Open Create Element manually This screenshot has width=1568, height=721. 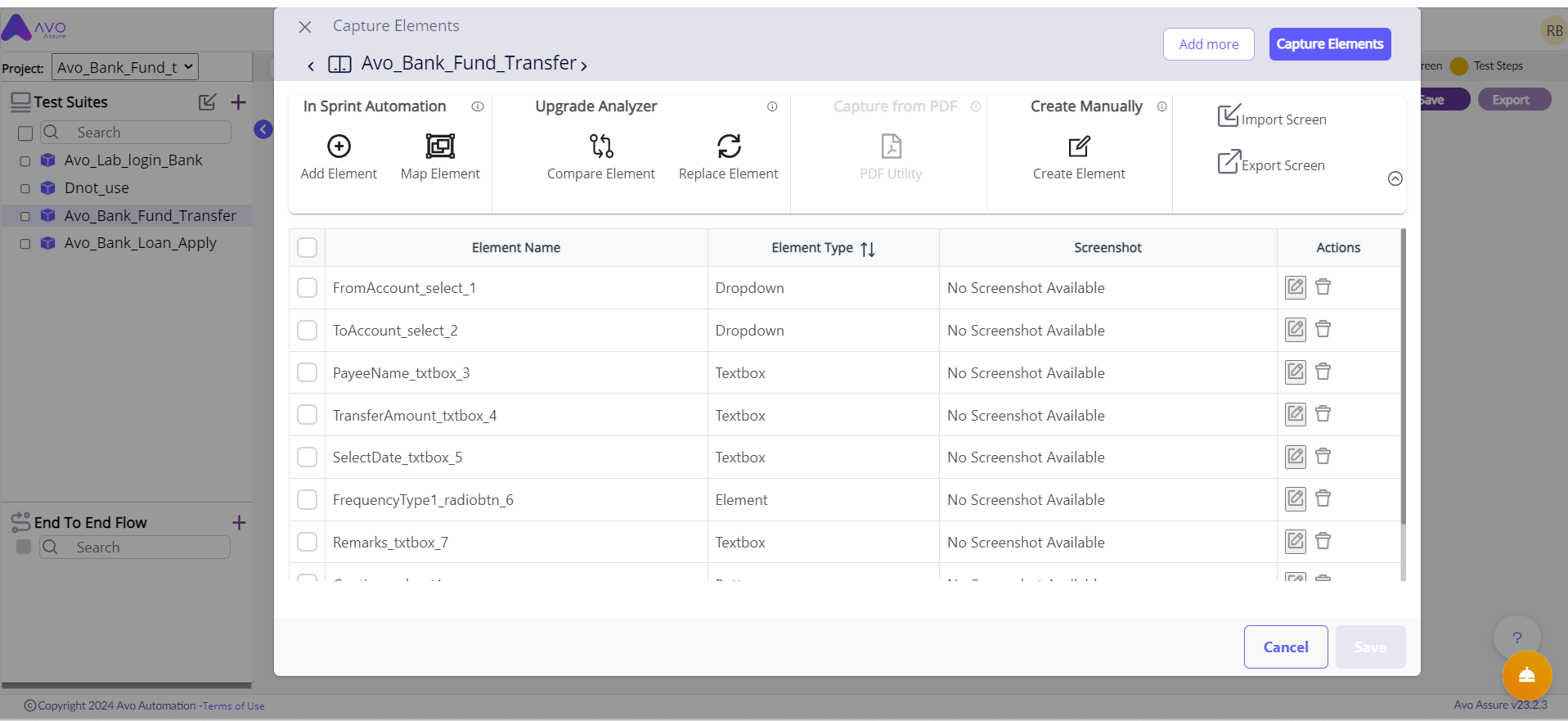(1079, 147)
